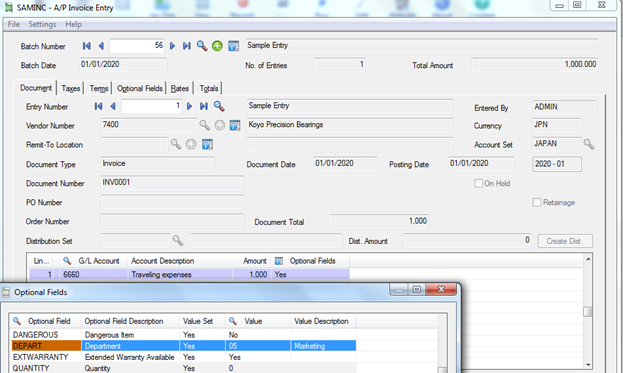Viewport: 623px width, 373px height.
Task: Click the Posting Date field
Action: (481, 164)
